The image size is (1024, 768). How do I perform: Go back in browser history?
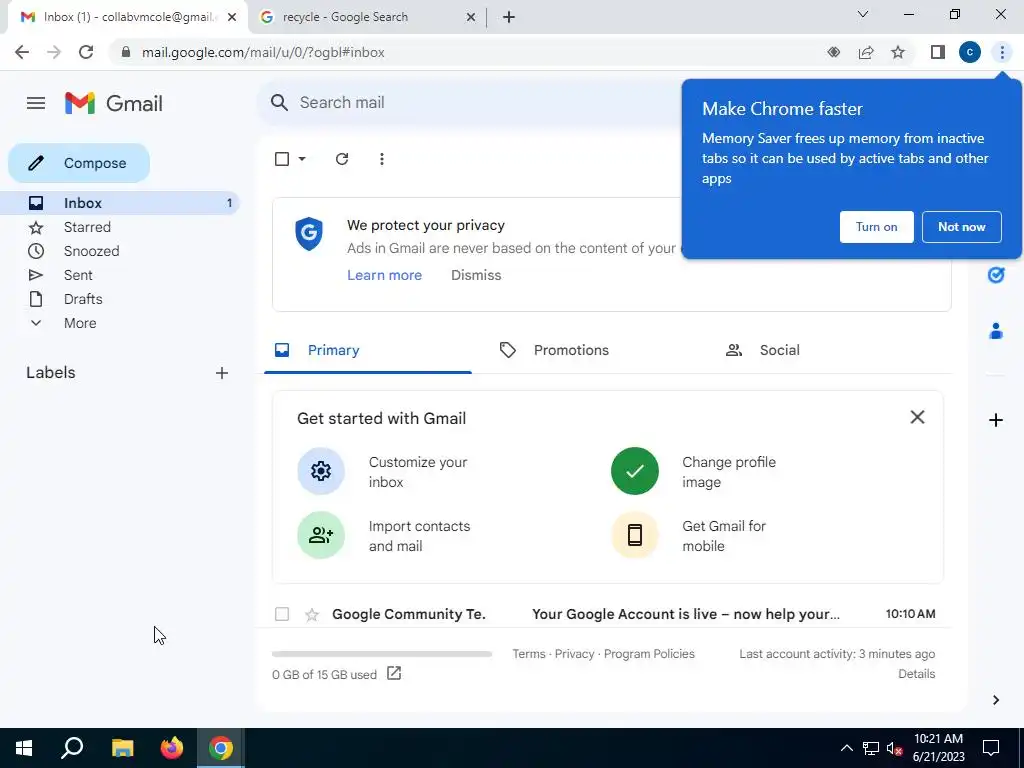click(22, 52)
